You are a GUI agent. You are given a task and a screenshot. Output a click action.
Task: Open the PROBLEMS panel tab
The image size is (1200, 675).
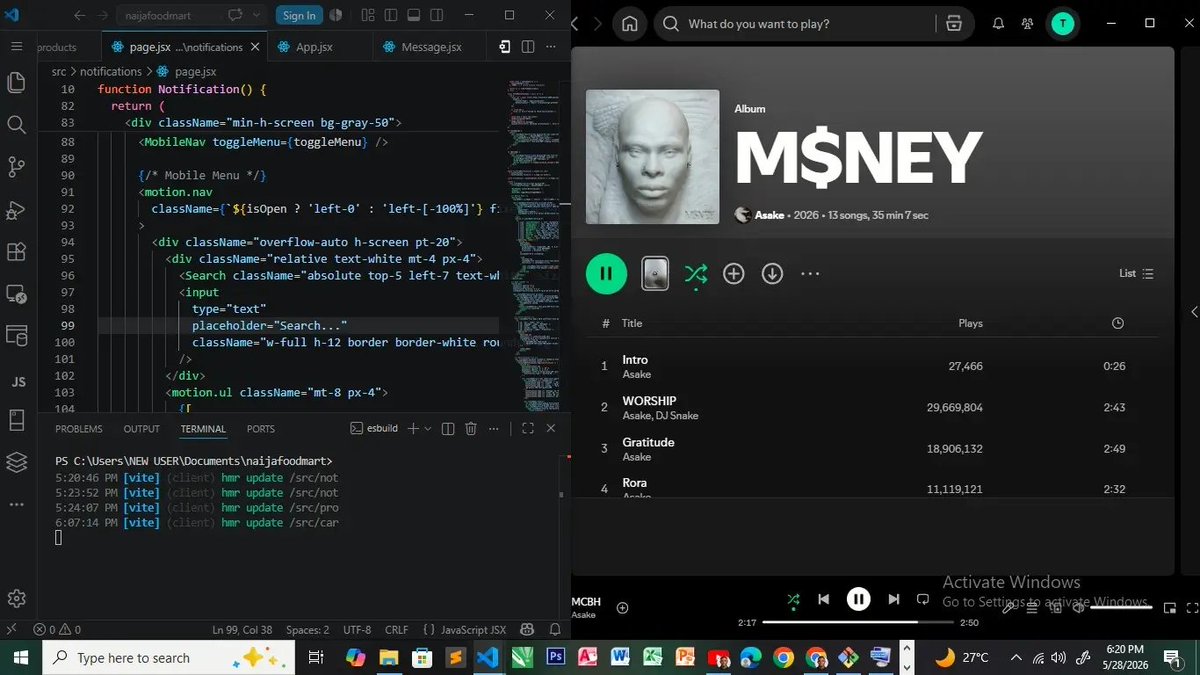click(79, 429)
